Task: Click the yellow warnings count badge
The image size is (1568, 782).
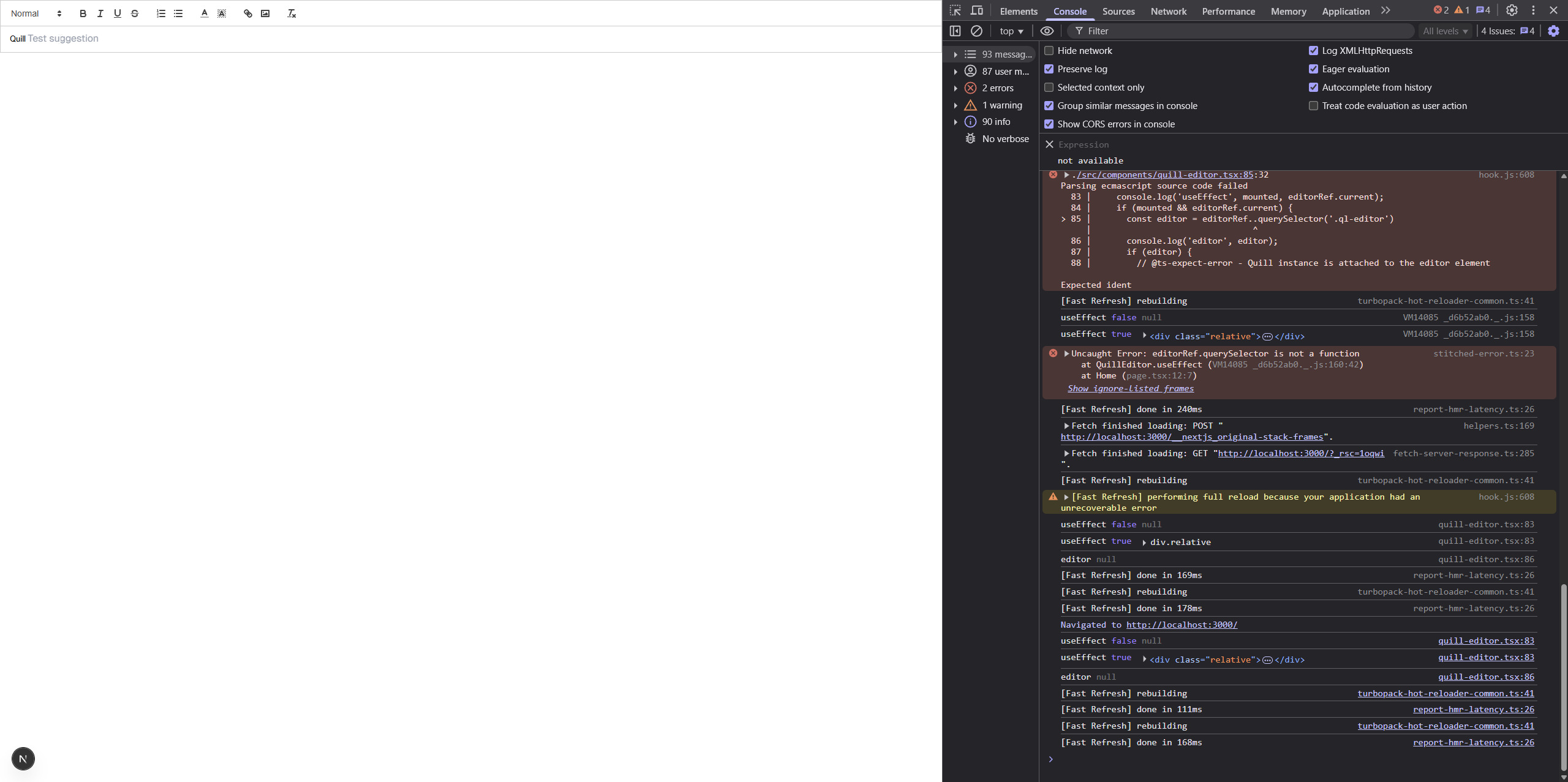Action: click(x=1461, y=10)
